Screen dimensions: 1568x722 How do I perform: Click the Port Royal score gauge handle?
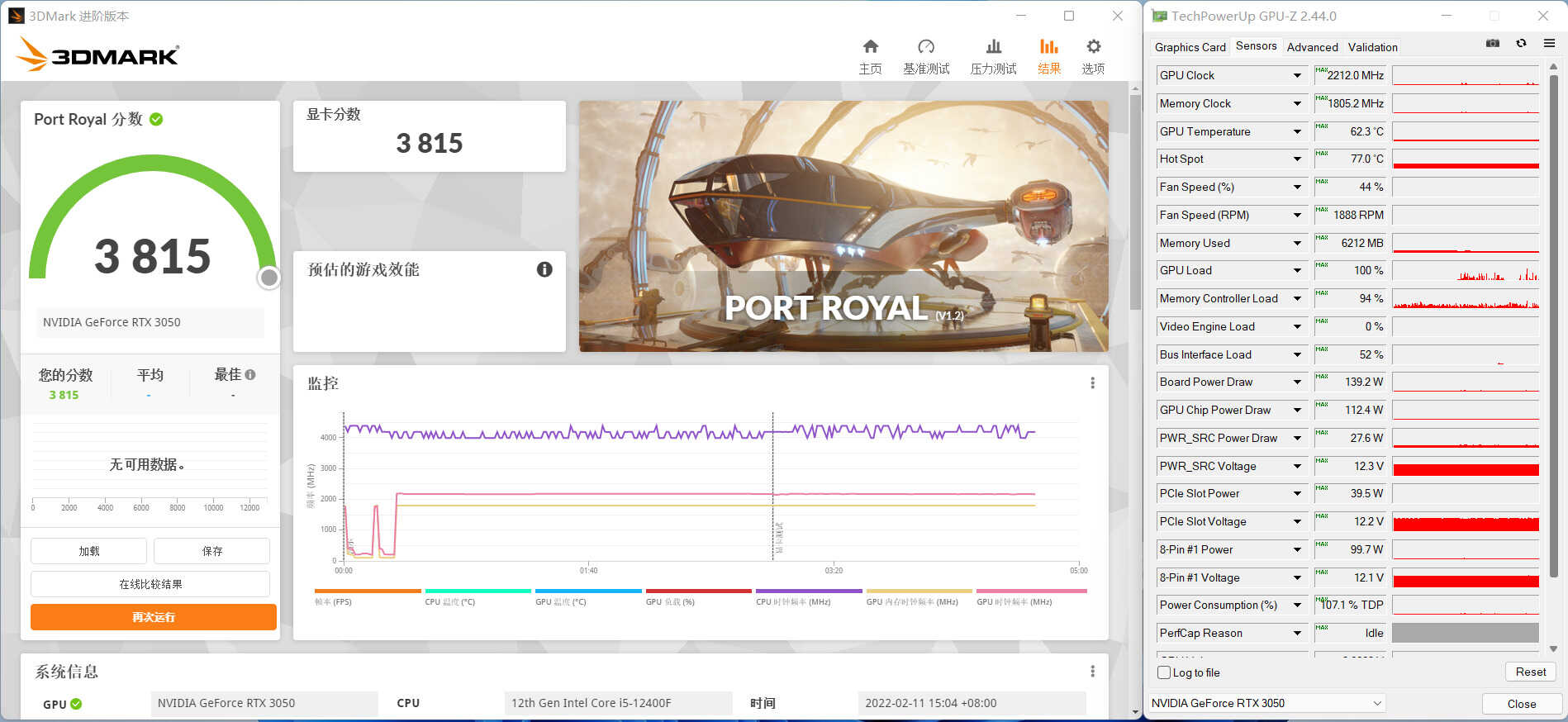coord(268,278)
